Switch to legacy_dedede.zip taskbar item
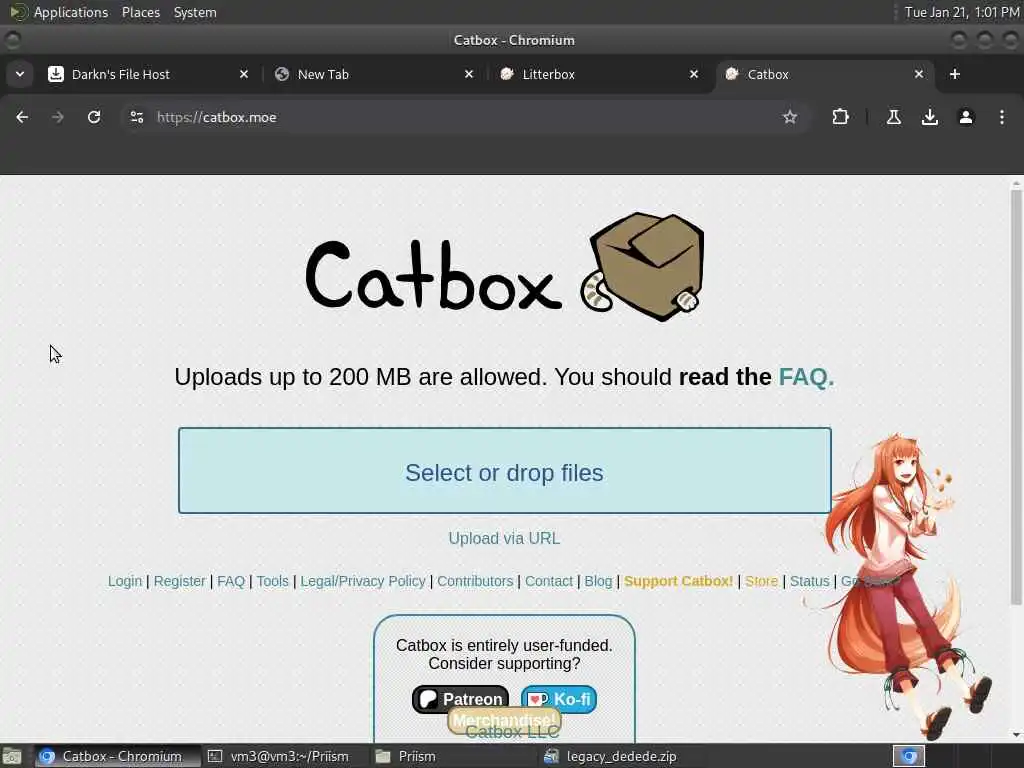Viewport: 1024px width, 768px height. click(x=622, y=756)
